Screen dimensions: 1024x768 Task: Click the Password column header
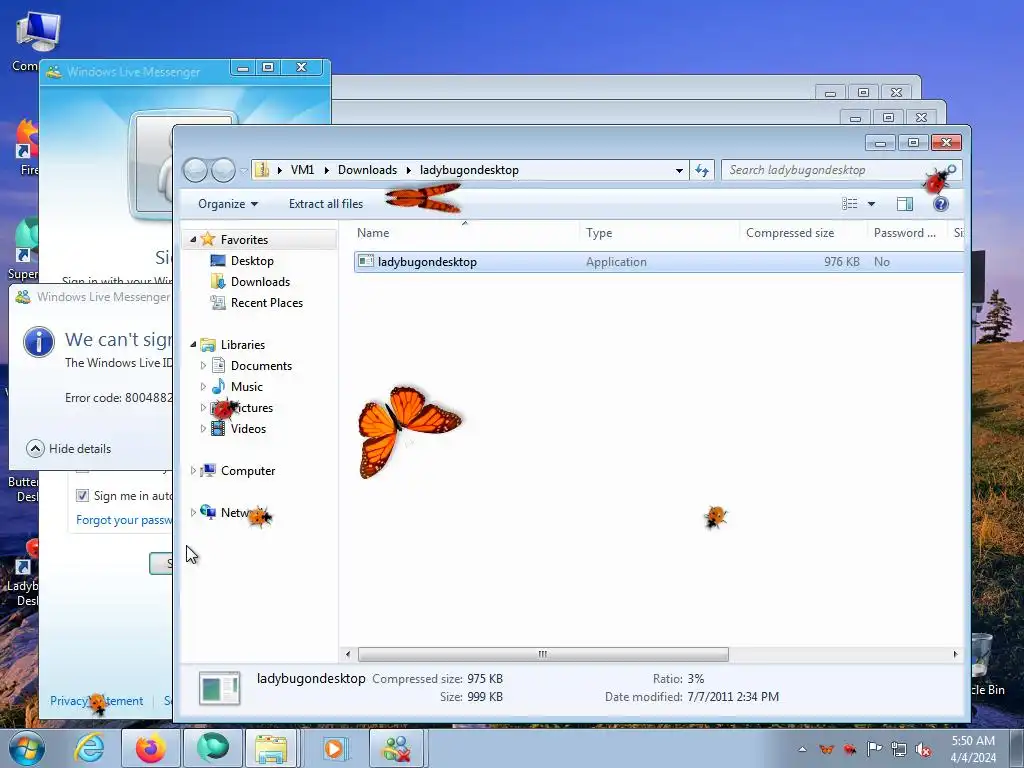click(906, 232)
